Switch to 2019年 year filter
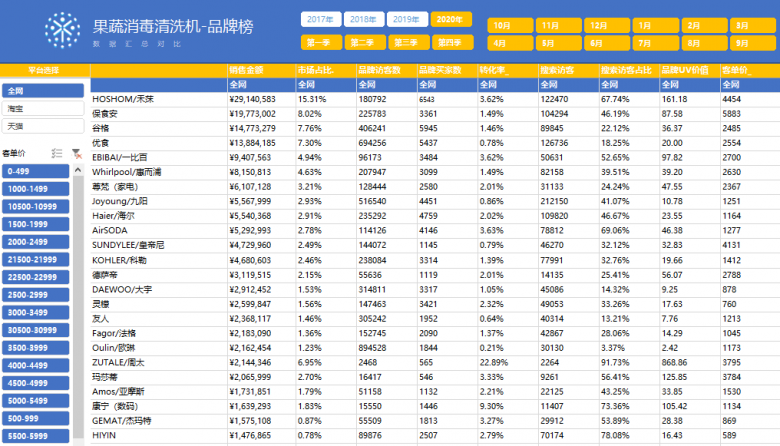Image resolution: width=780 pixels, height=446 pixels. tap(405, 20)
